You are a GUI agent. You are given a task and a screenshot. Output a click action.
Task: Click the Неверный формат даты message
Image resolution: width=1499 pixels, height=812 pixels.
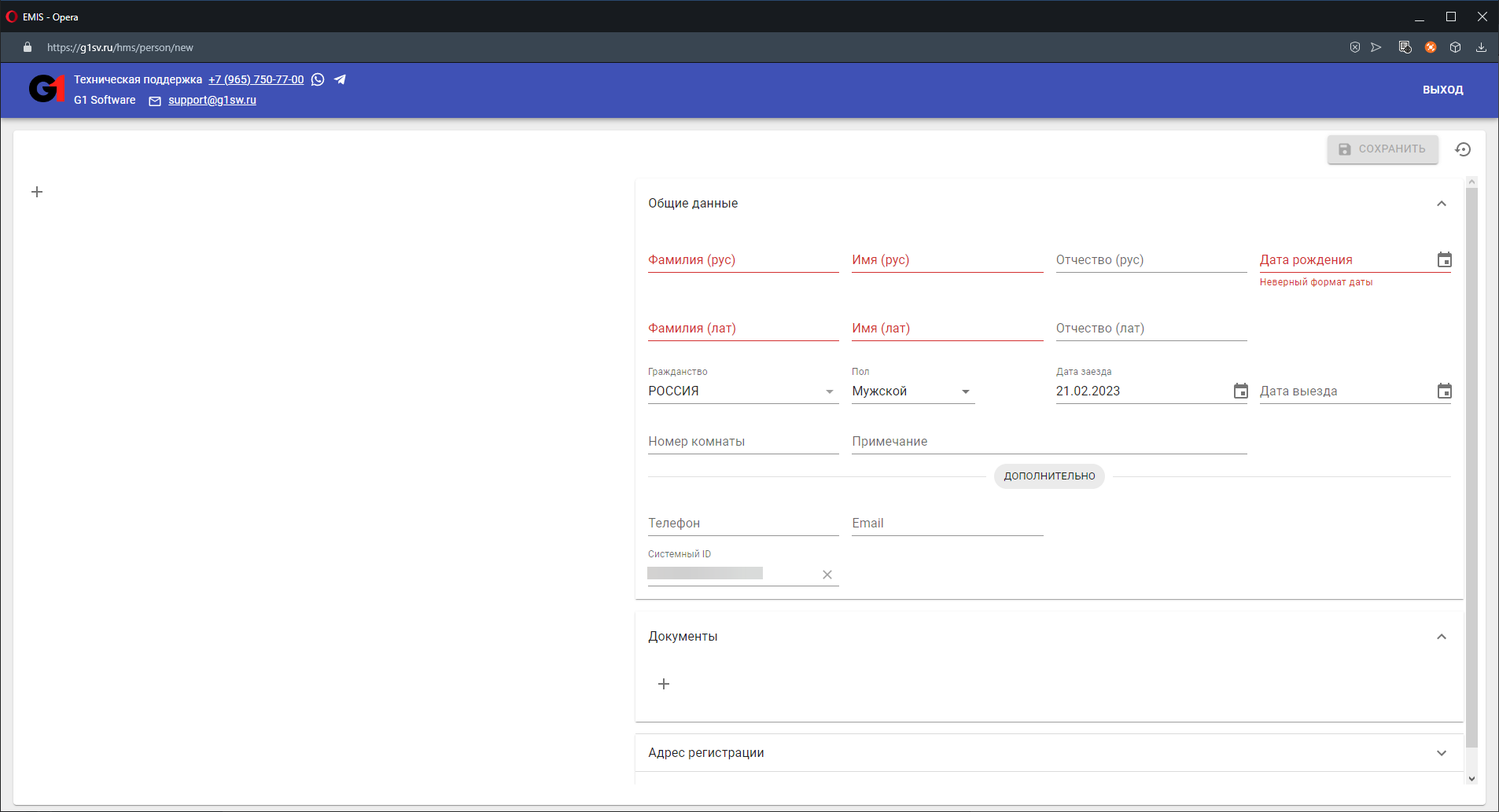point(1316,282)
